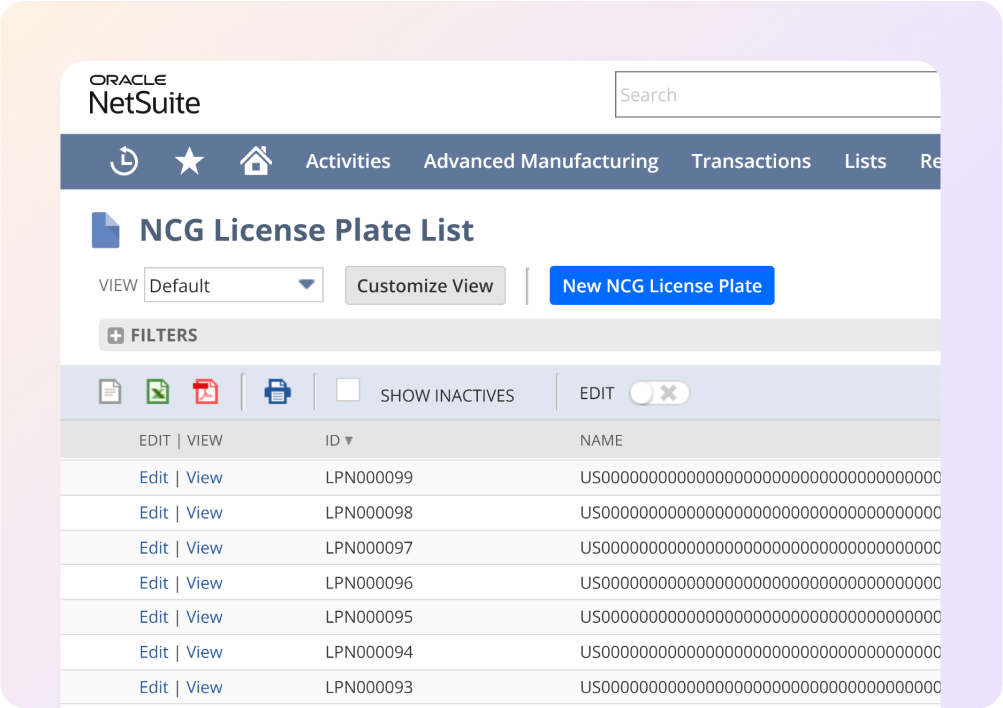1003x708 pixels.
Task: Click name value in LPN000099 row
Action: pyautogui.click(x=760, y=477)
